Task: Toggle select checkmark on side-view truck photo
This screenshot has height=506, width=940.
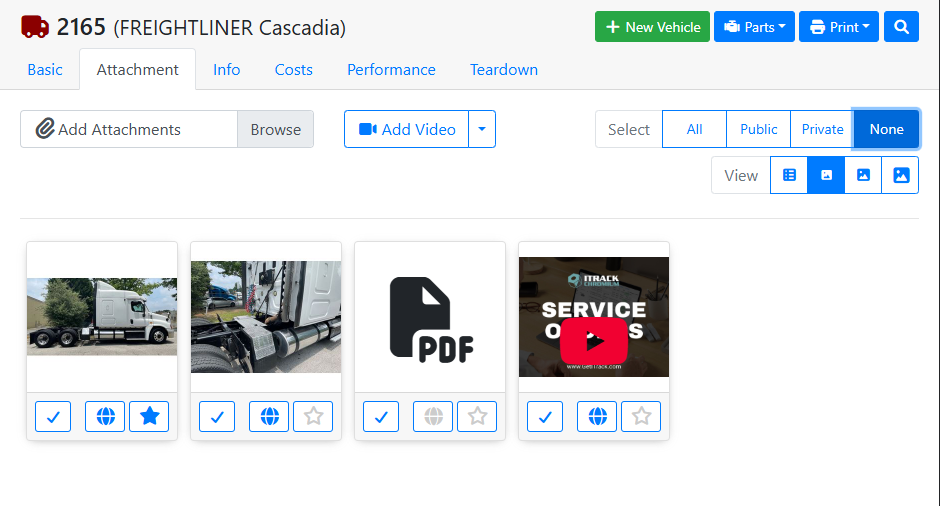Action: (53, 416)
